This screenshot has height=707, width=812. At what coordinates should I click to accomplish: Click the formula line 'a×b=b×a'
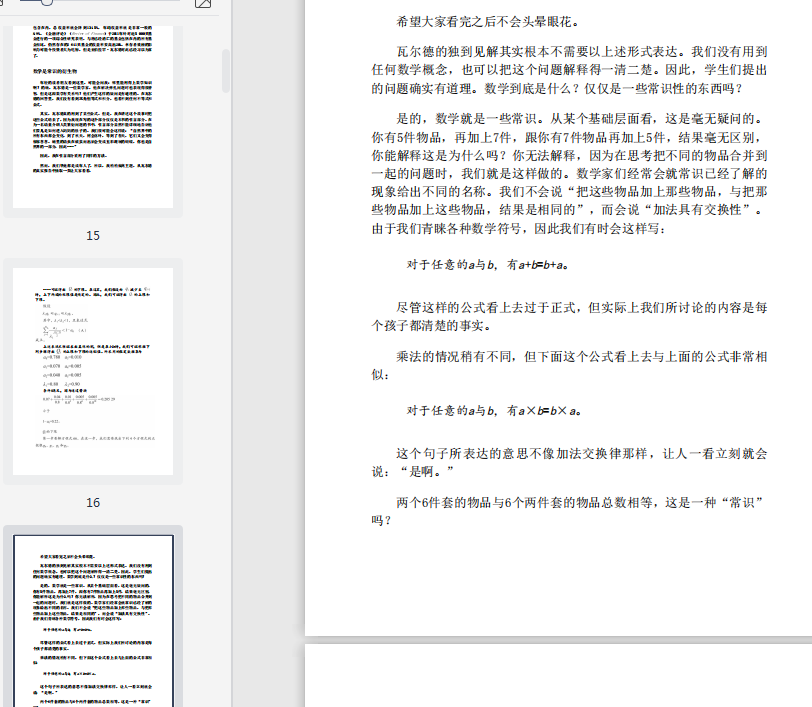[x=495, y=411]
